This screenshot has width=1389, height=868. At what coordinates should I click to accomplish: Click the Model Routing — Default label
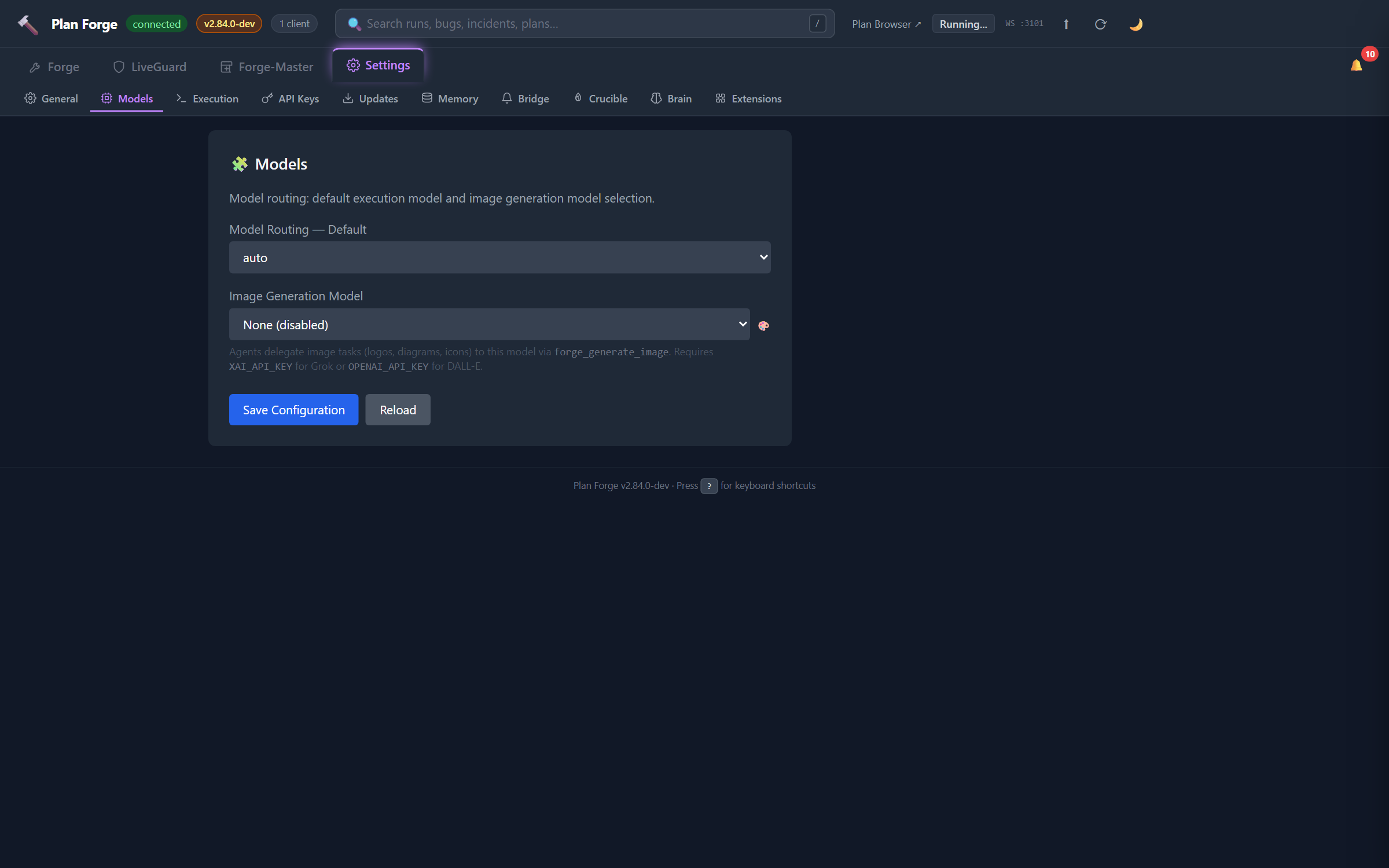tap(297, 230)
